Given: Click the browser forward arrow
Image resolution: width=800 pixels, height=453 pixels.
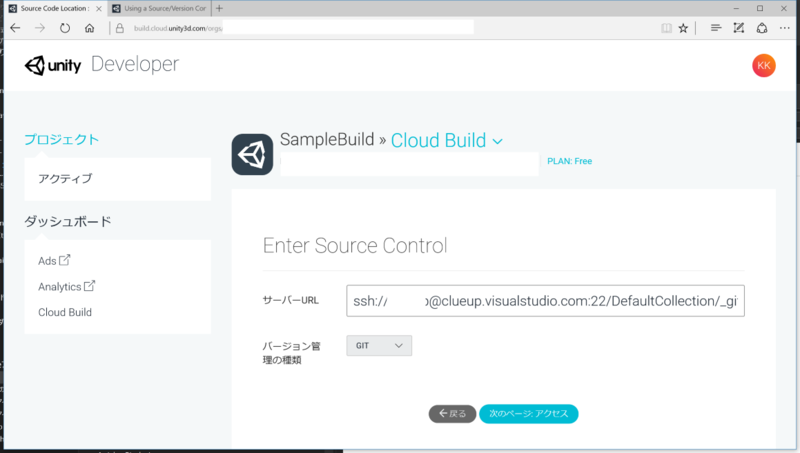Looking at the screenshot, I should 40,28.
